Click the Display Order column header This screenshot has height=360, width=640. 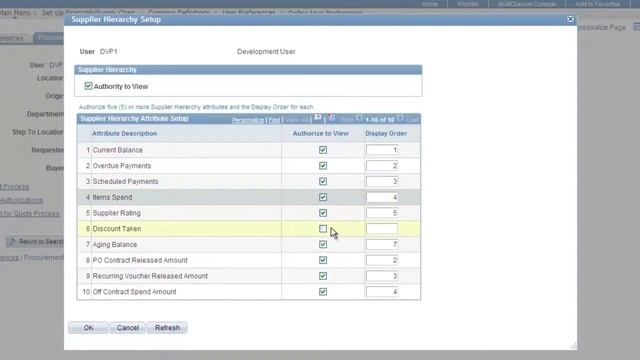click(x=386, y=133)
